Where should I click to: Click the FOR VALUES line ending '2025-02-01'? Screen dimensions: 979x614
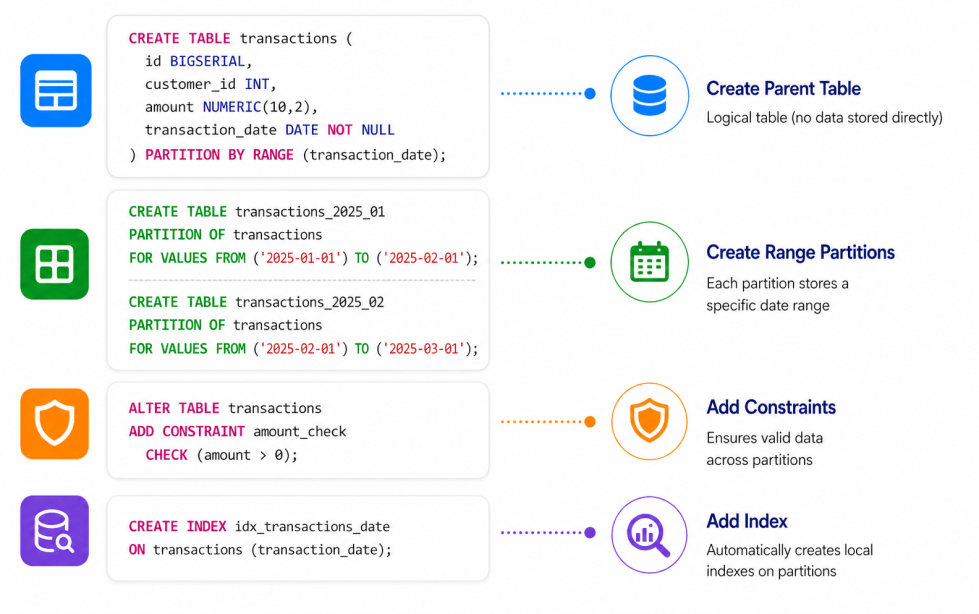point(303,258)
